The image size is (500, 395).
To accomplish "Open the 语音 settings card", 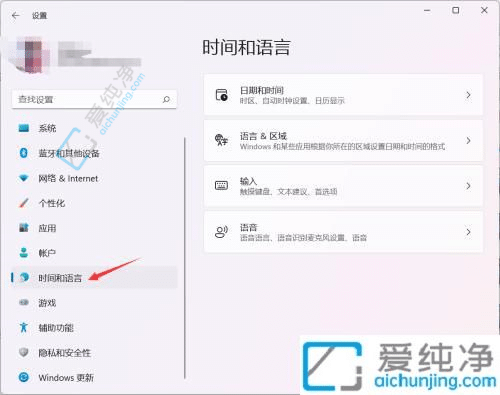I will [343, 232].
